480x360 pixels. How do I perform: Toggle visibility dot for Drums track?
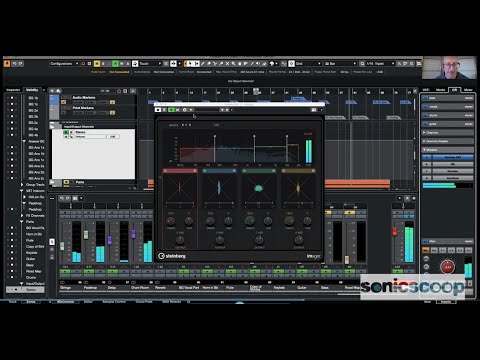tap(12, 277)
